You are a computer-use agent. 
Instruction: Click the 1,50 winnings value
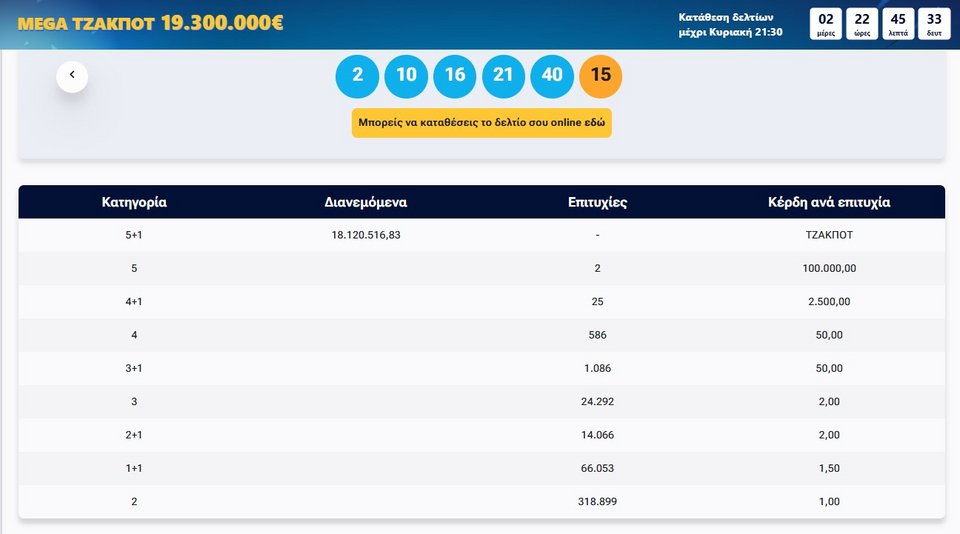click(x=829, y=468)
